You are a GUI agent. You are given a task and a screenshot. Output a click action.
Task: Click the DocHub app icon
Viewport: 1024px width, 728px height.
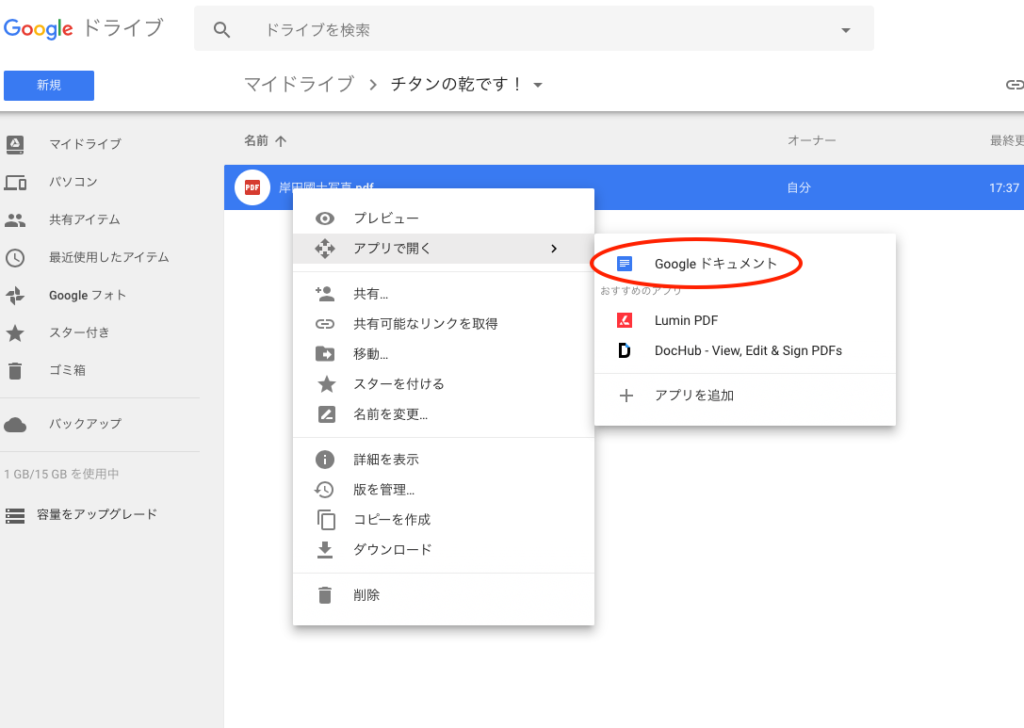625,351
